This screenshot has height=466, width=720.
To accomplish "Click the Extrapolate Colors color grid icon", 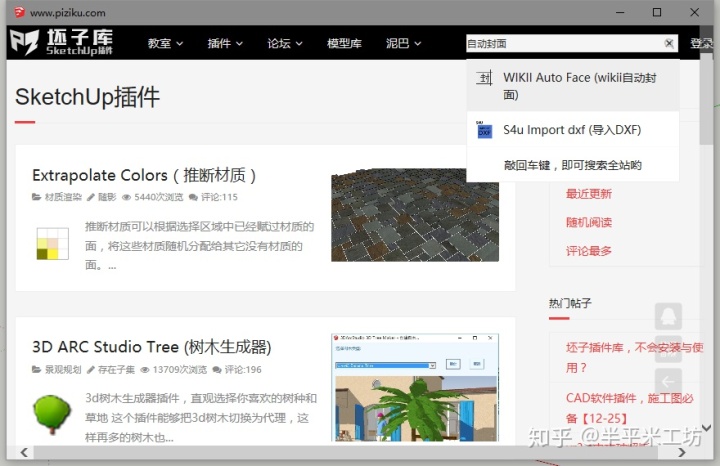I will pos(52,244).
